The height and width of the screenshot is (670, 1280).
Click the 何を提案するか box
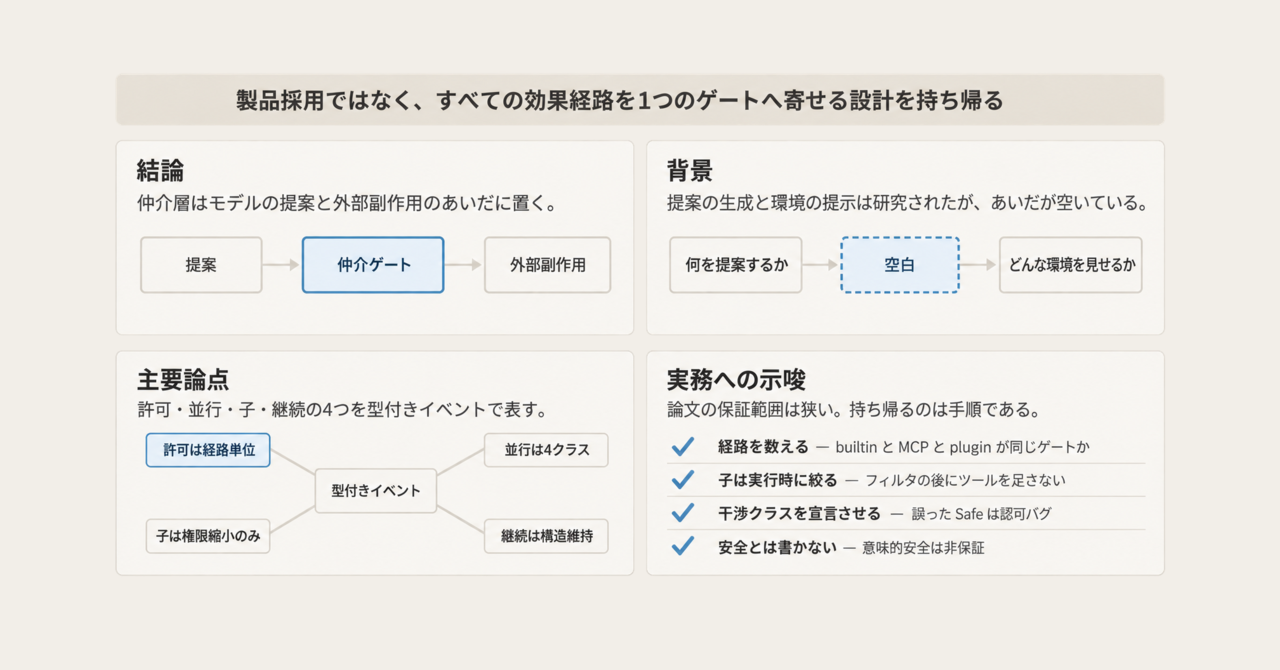pos(735,265)
